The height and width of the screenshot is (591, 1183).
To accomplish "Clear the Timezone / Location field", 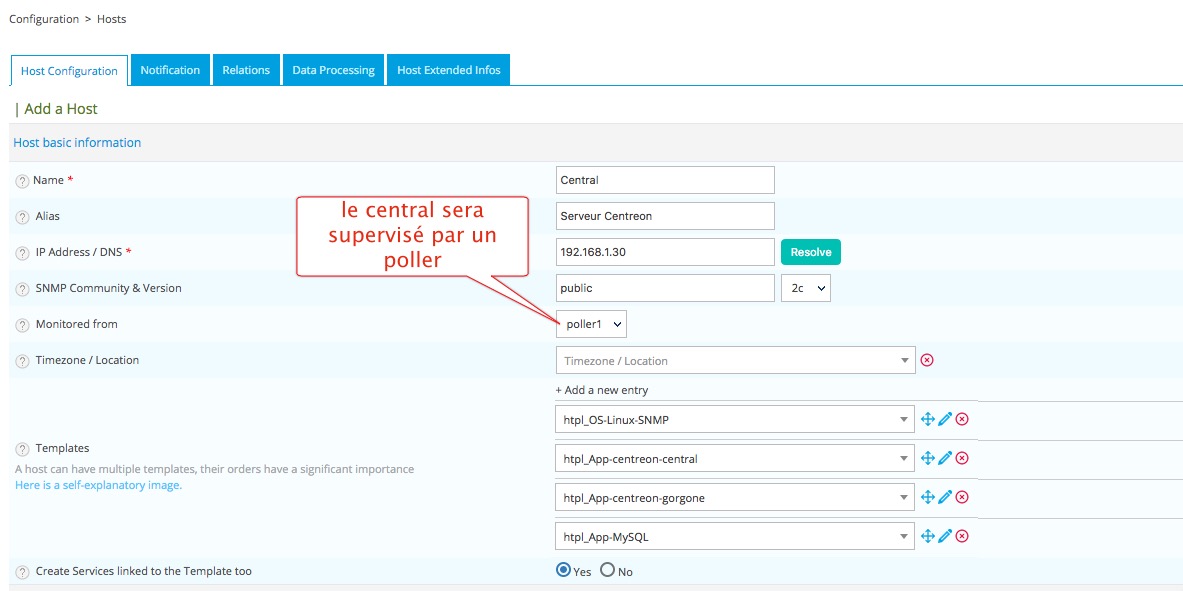I will point(927,360).
